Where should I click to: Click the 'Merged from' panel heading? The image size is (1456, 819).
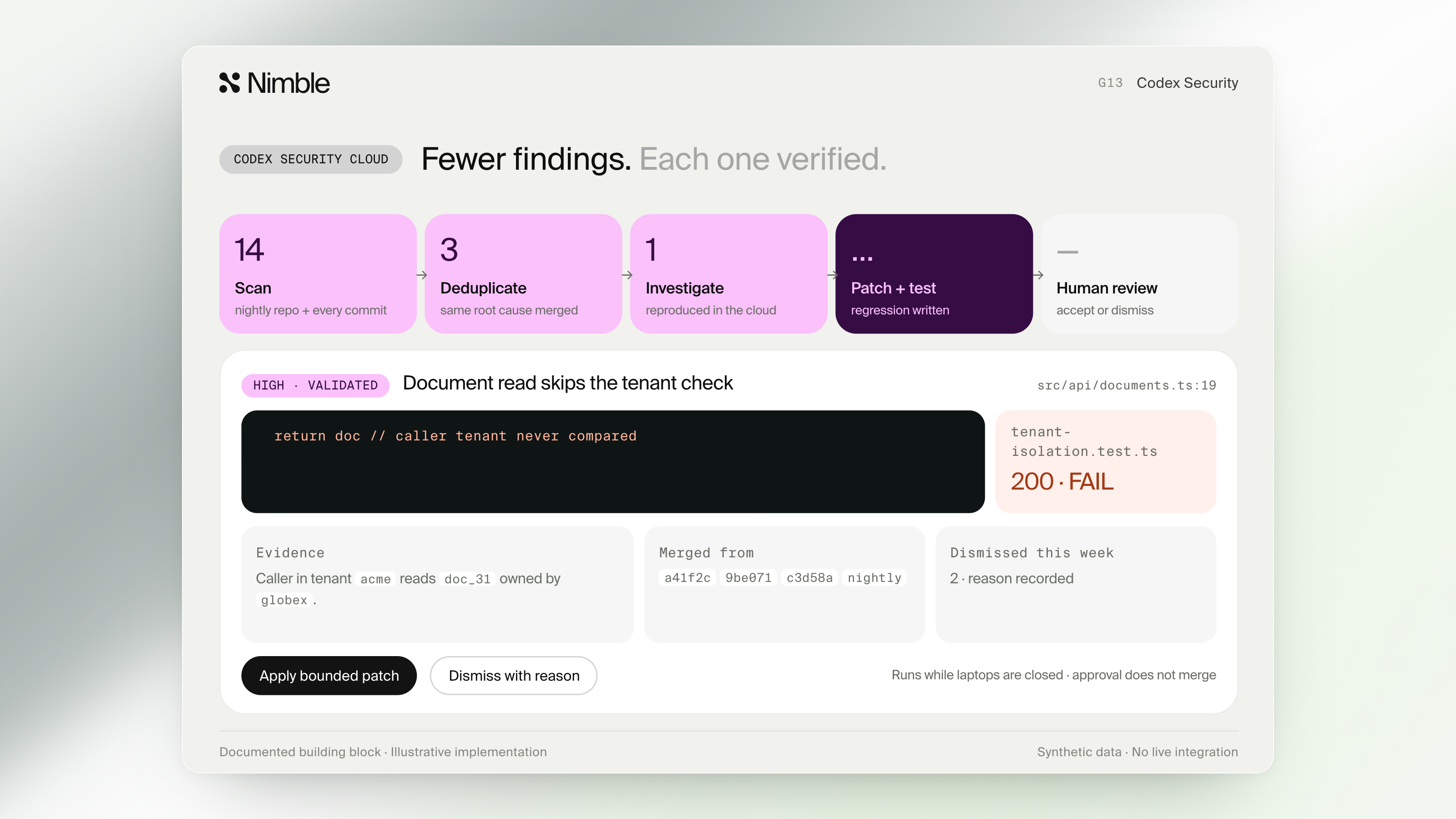(706, 553)
